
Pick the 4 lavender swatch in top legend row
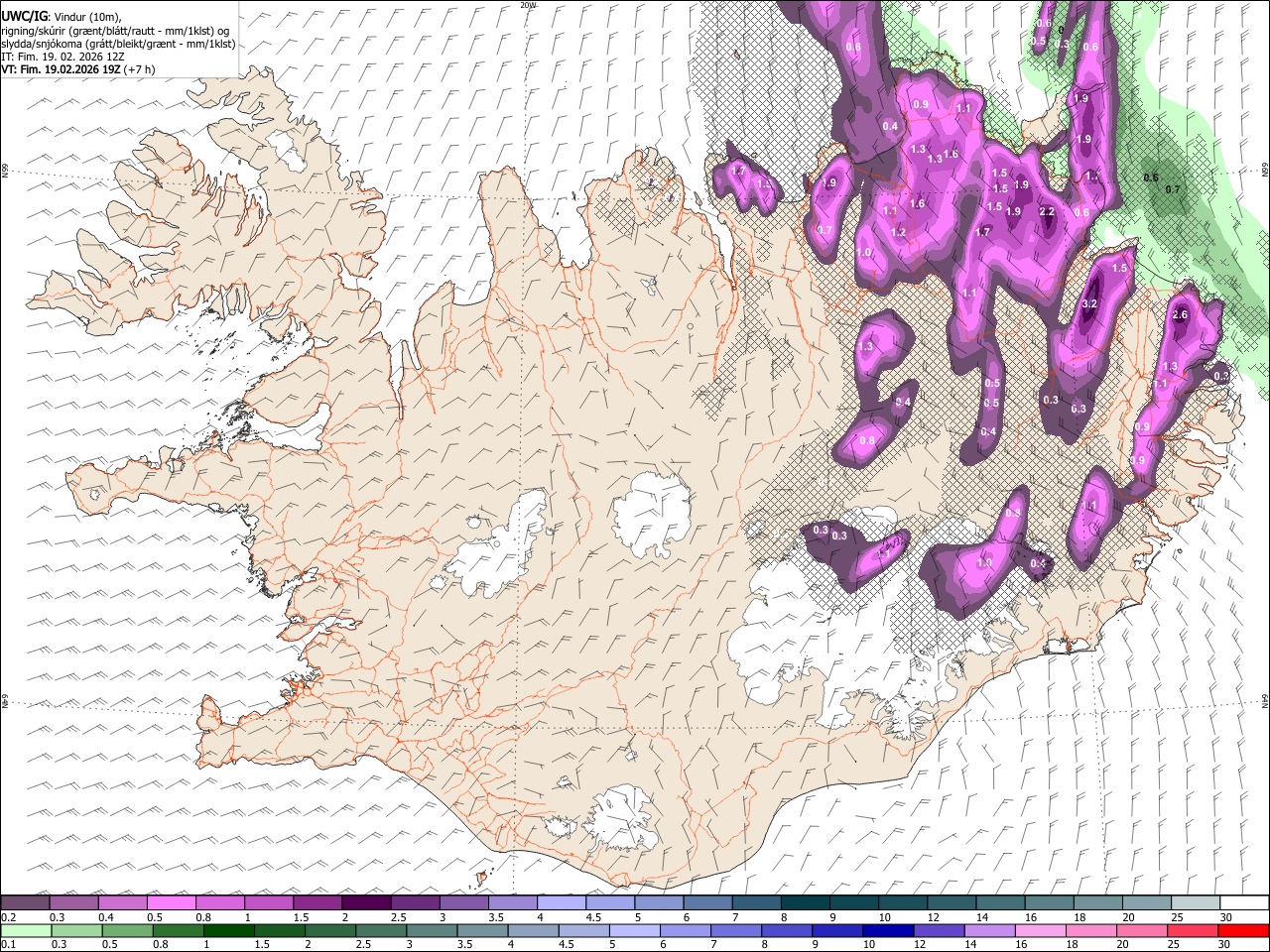[561, 902]
